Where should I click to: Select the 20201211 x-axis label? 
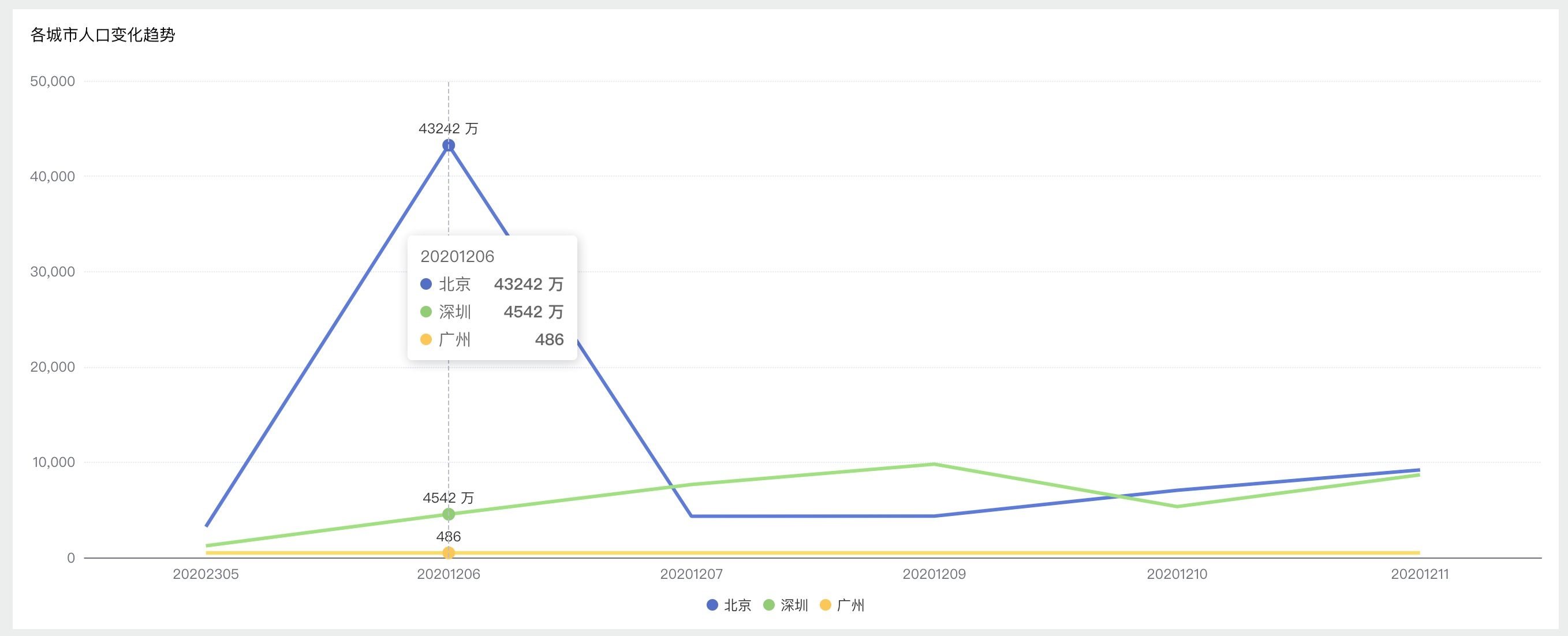1420,574
